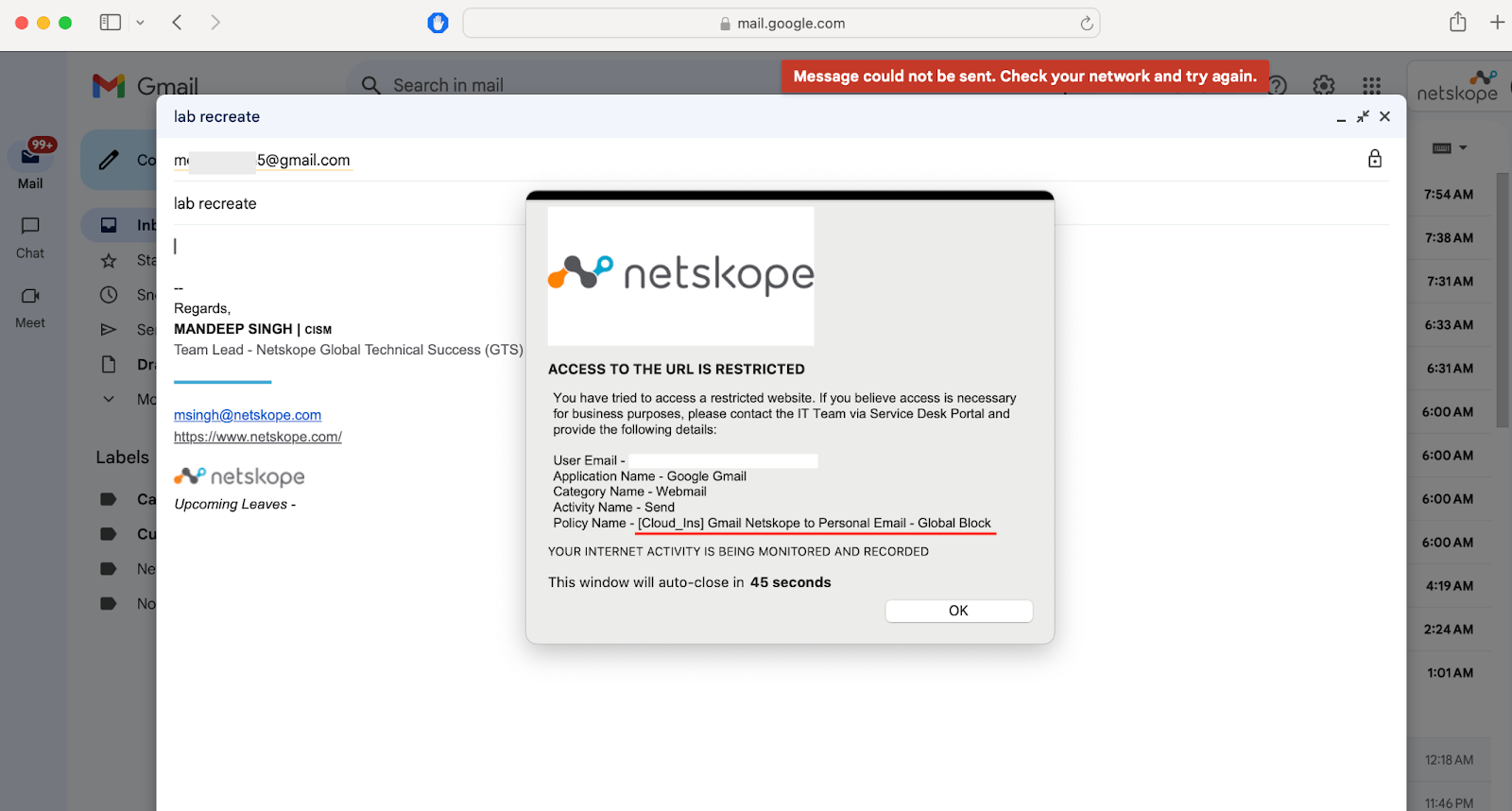This screenshot has width=1512, height=811.
Task: Open the email received at 7:38 AM
Action: tap(1449, 238)
